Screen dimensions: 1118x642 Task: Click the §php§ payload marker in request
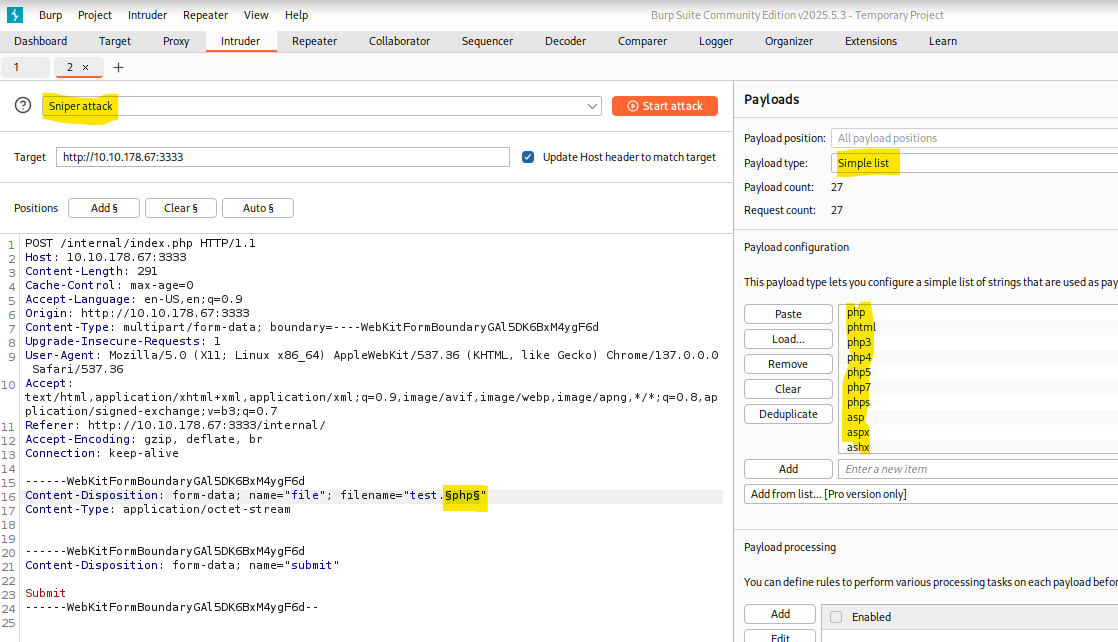462,495
